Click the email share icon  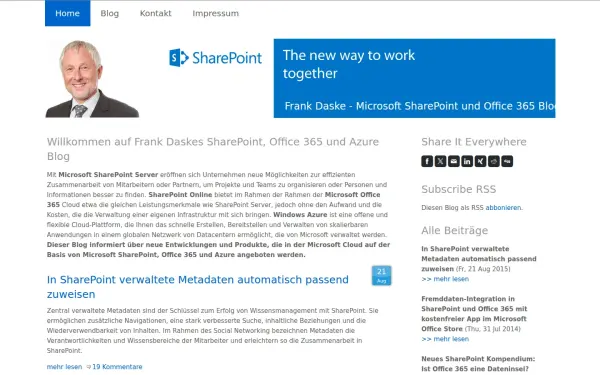coord(454,161)
